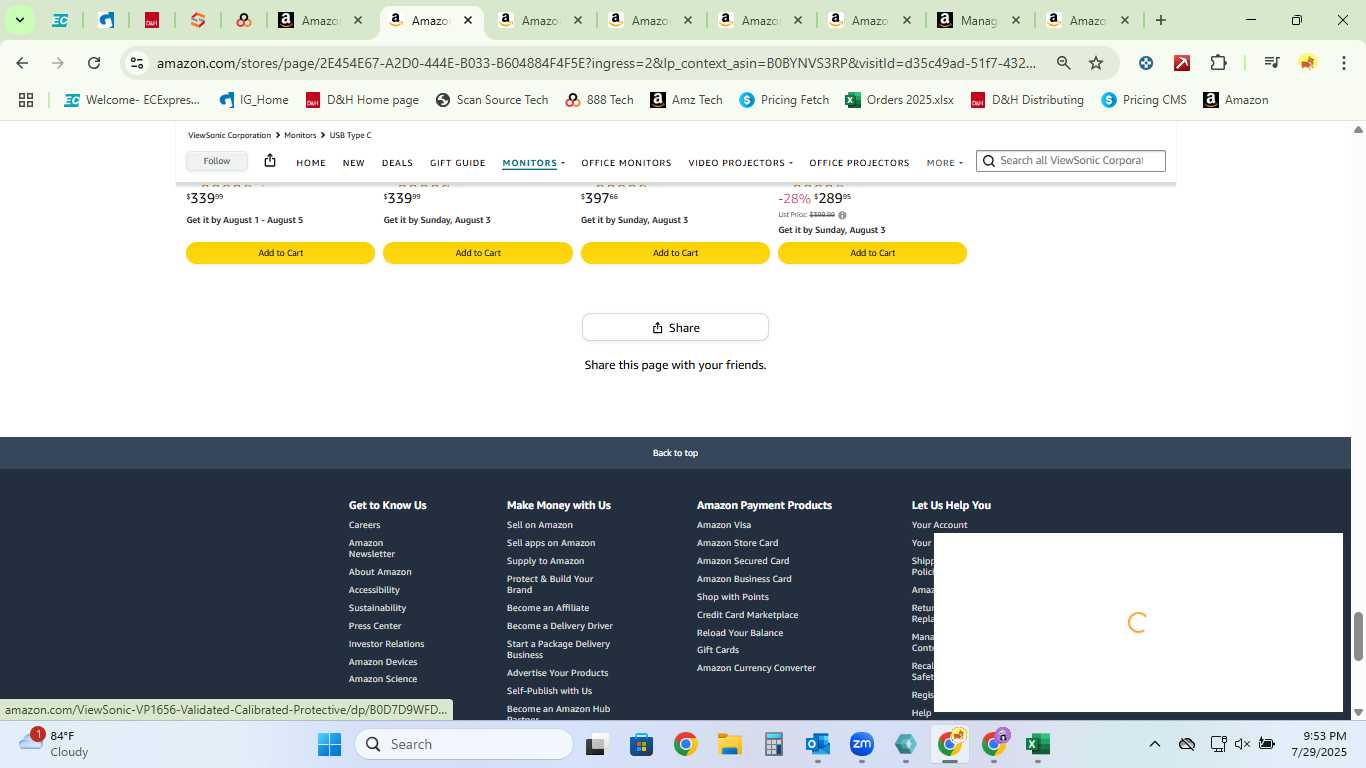Close the active Amazon tab

(467, 20)
